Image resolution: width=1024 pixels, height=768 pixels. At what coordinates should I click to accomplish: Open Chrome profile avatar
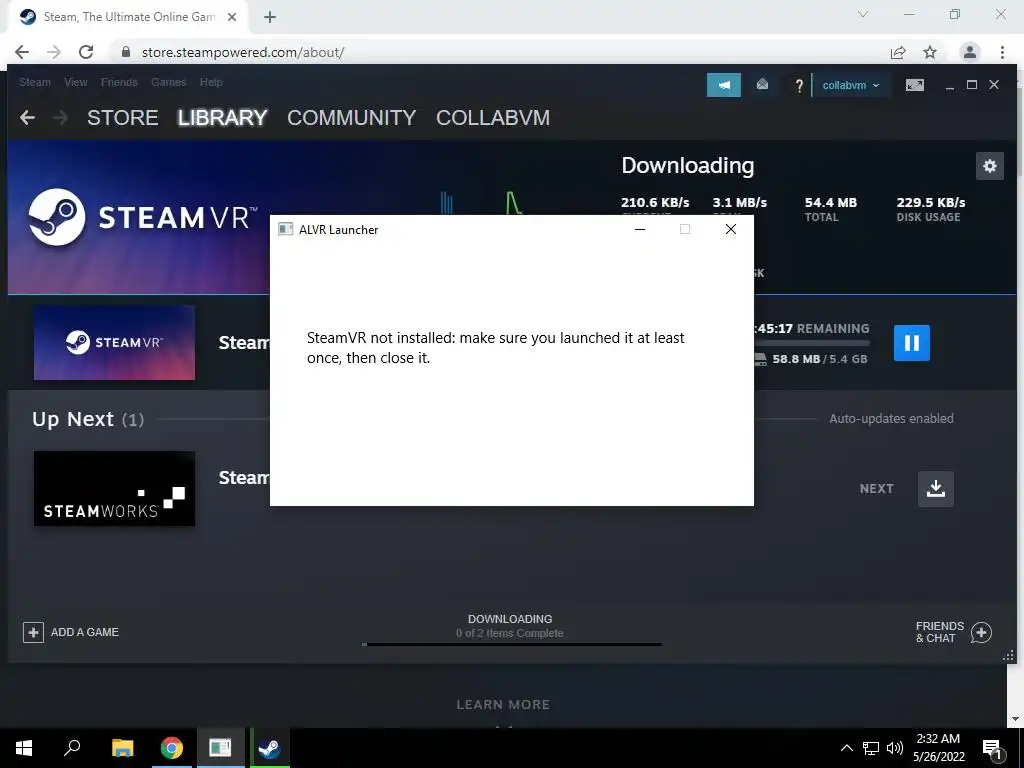(x=970, y=52)
